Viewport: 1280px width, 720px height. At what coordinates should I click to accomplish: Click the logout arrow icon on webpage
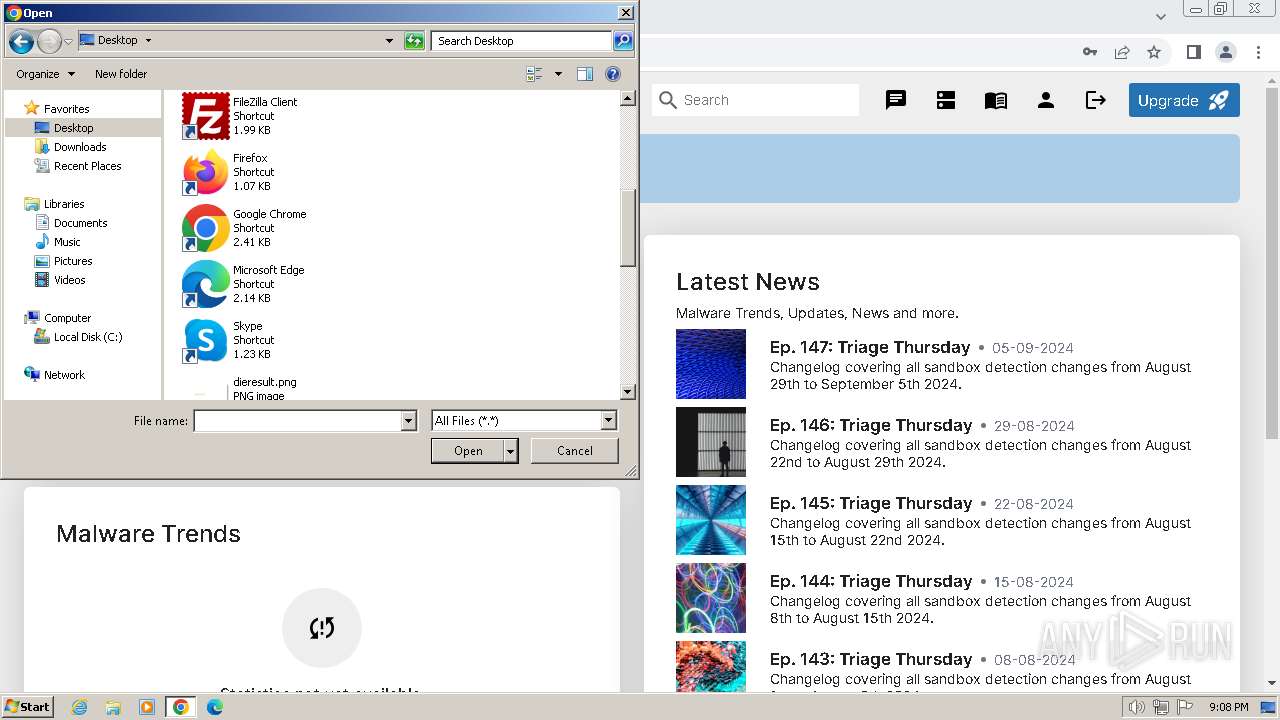(x=1096, y=100)
